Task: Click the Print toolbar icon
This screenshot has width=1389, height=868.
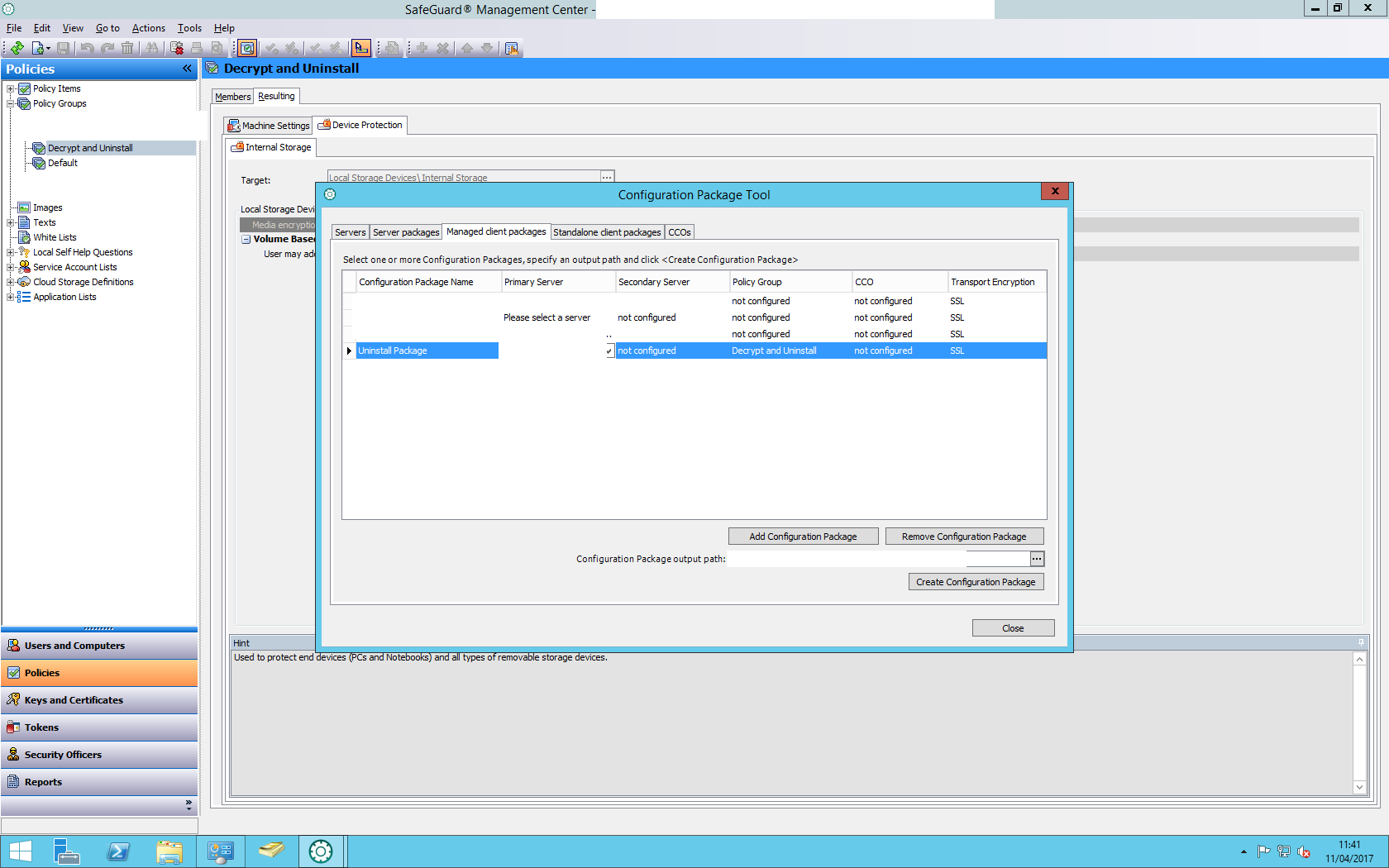Action: (197, 48)
